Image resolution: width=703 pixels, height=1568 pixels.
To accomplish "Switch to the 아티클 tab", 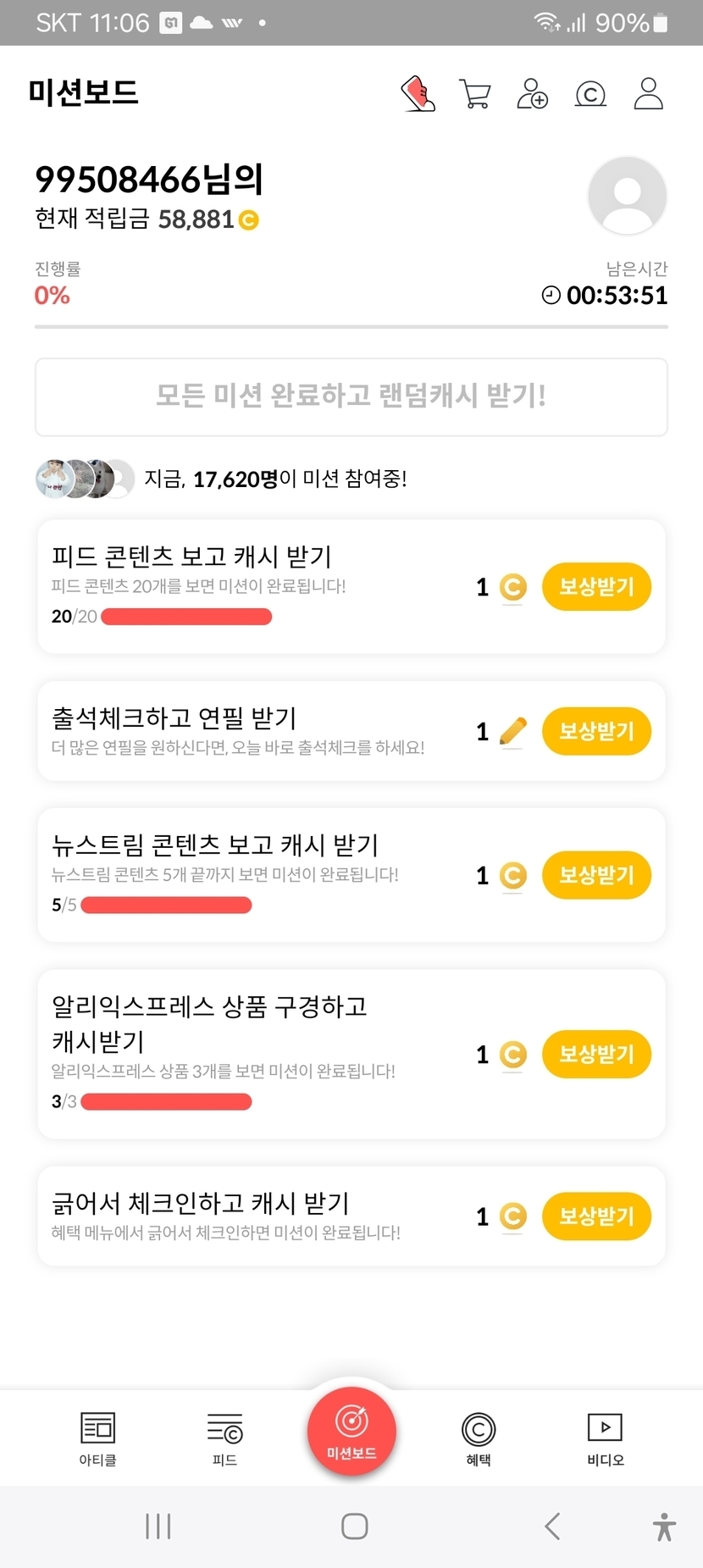I will point(97,1438).
